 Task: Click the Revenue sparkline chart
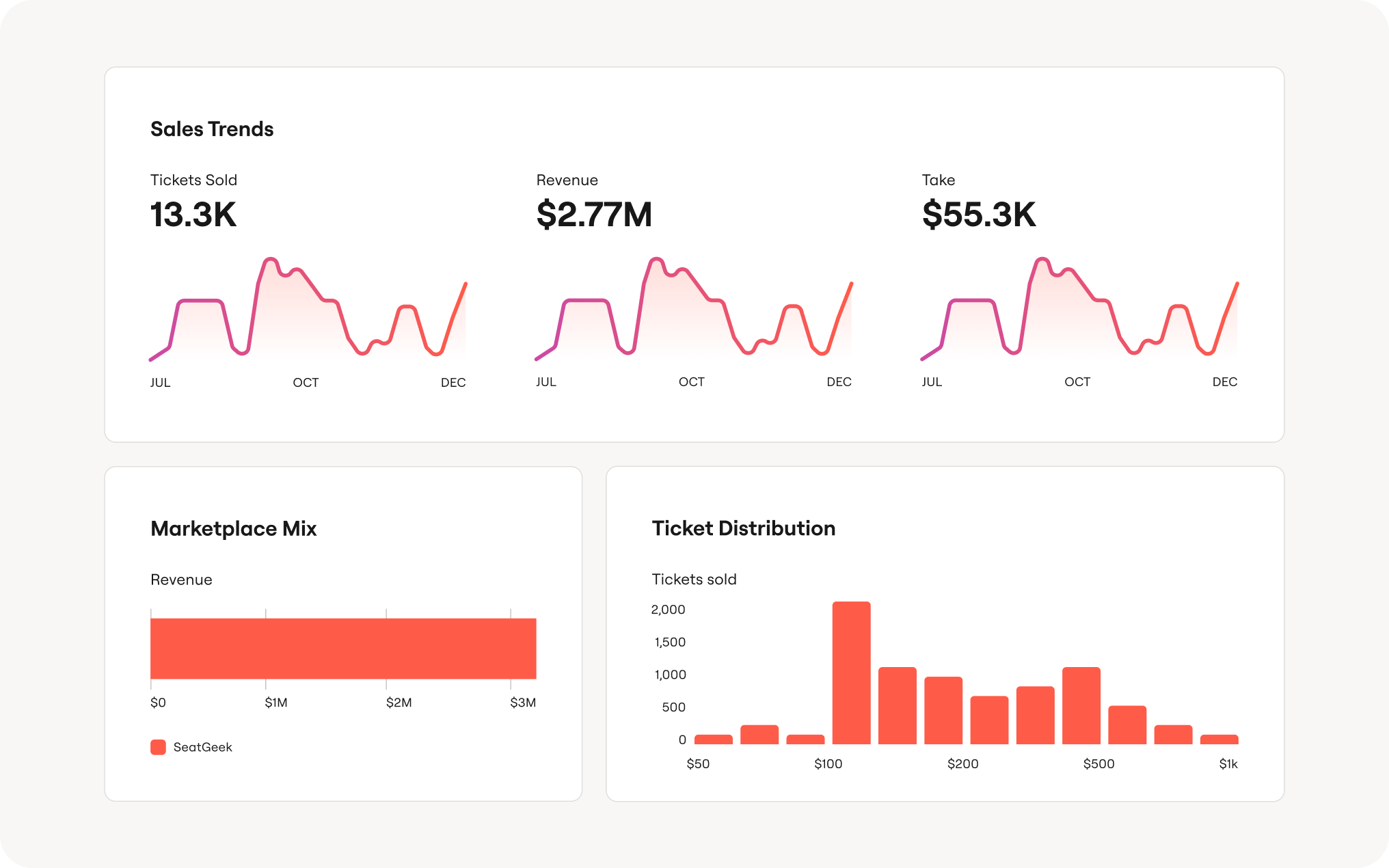694,308
